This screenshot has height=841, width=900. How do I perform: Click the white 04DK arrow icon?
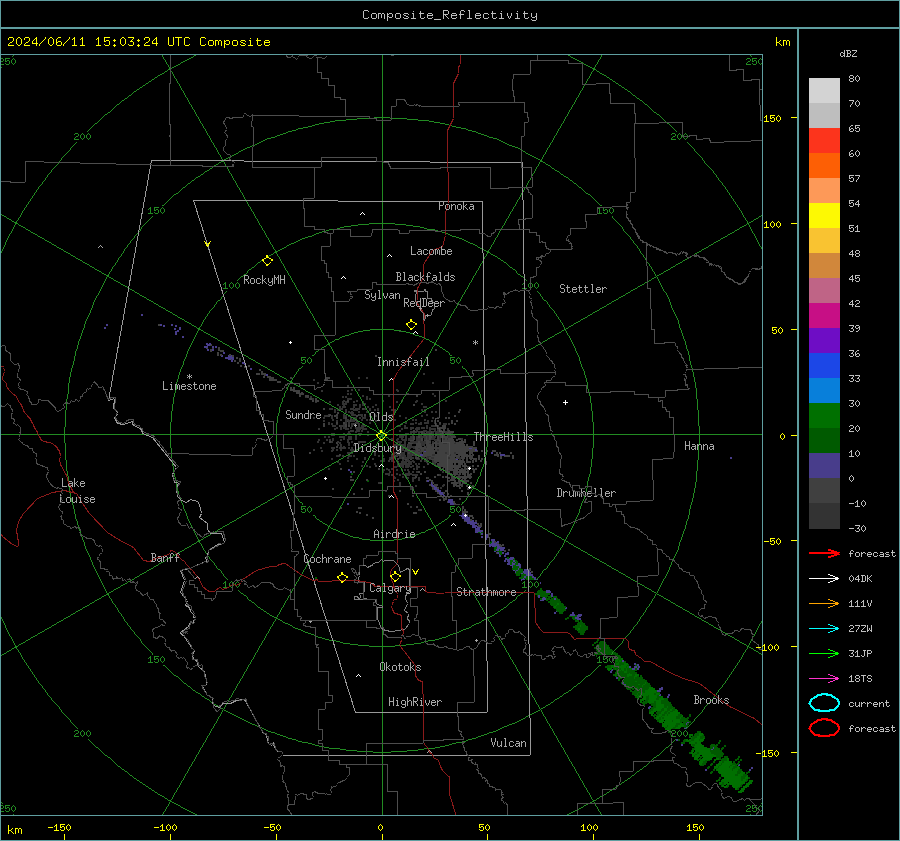click(824, 578)
